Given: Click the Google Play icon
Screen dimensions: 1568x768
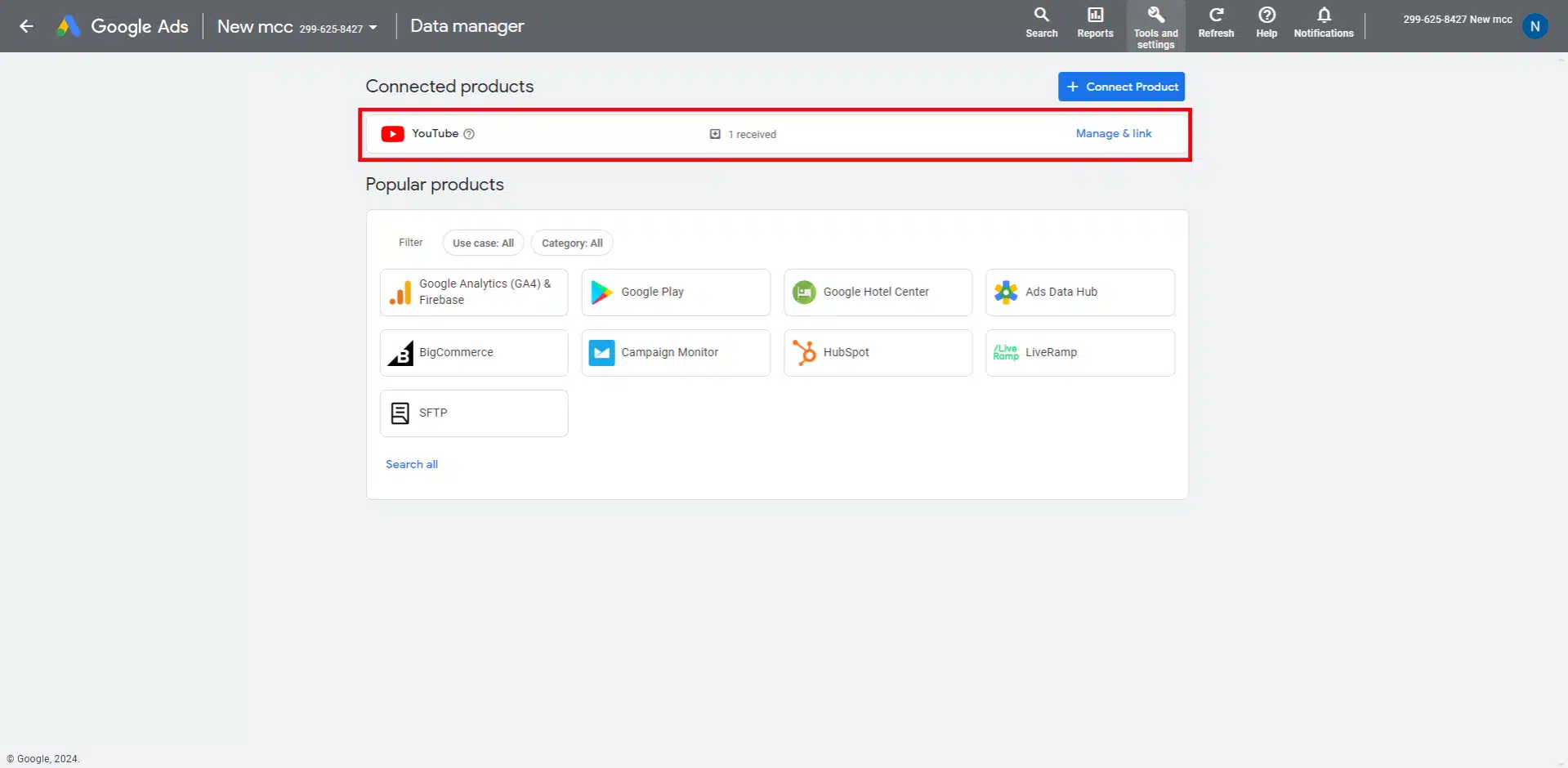Looking at the screenshot, I should point(602,292).
